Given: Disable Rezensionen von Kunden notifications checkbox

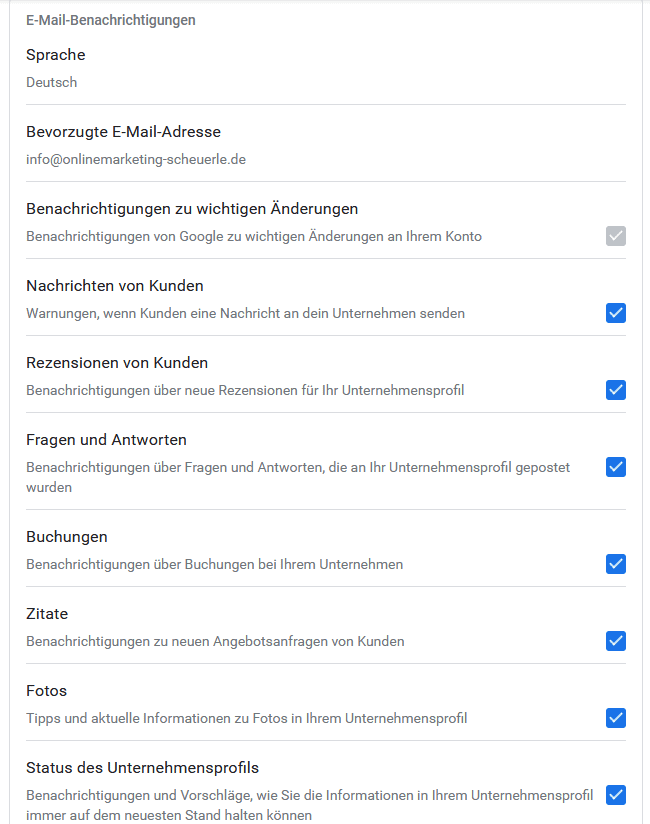Looking at the screenshot, I should click(x=616, y=390).
